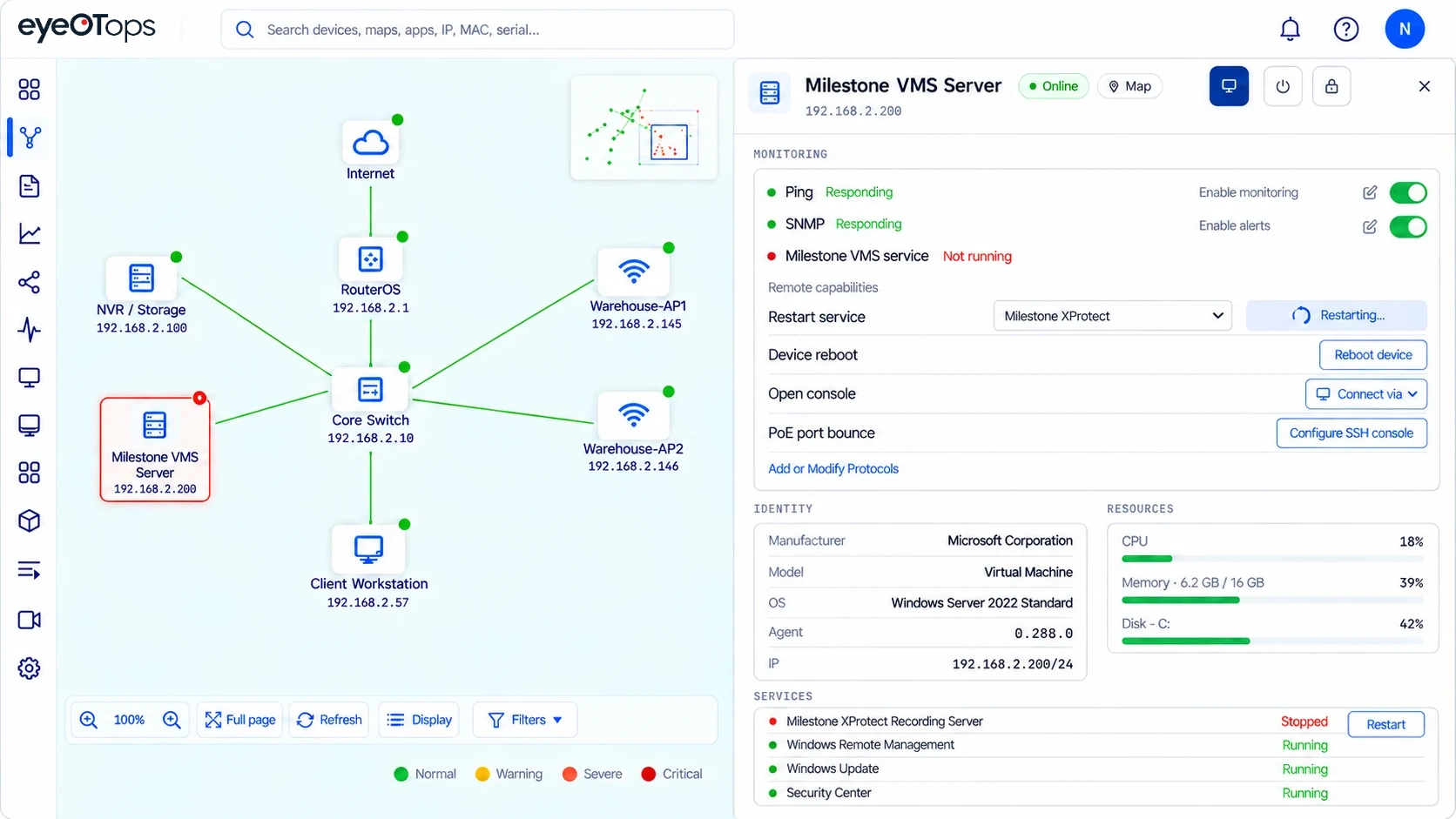Open the line chart analytics icon in the sidebar

pyautogui.click(x=30, y=233)
